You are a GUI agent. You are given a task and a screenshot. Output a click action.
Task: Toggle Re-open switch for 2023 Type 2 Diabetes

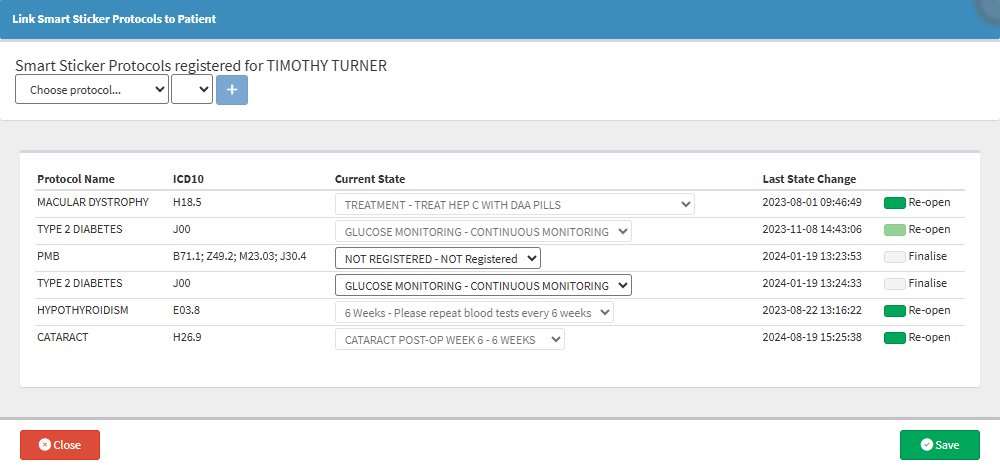pos(894,230)
